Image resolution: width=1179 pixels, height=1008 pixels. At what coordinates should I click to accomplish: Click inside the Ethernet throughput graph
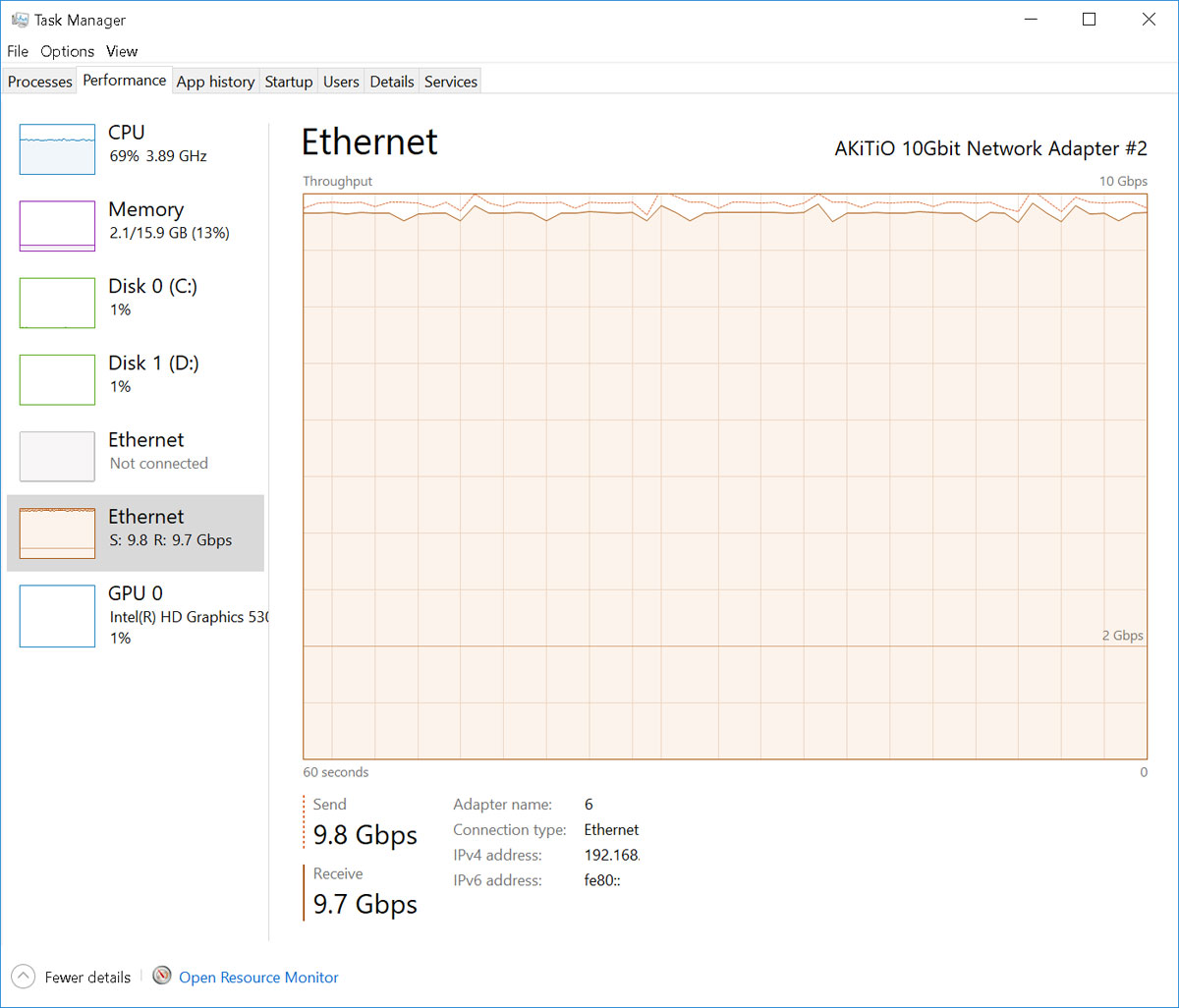pyautogui.click(x=724, y=476)
